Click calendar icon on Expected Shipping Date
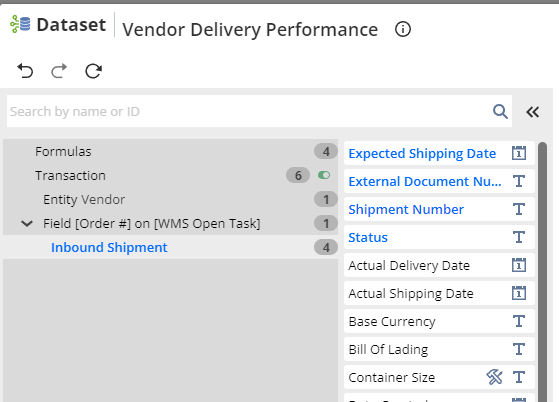The image size is (559, 402). [x=519, y=153]
